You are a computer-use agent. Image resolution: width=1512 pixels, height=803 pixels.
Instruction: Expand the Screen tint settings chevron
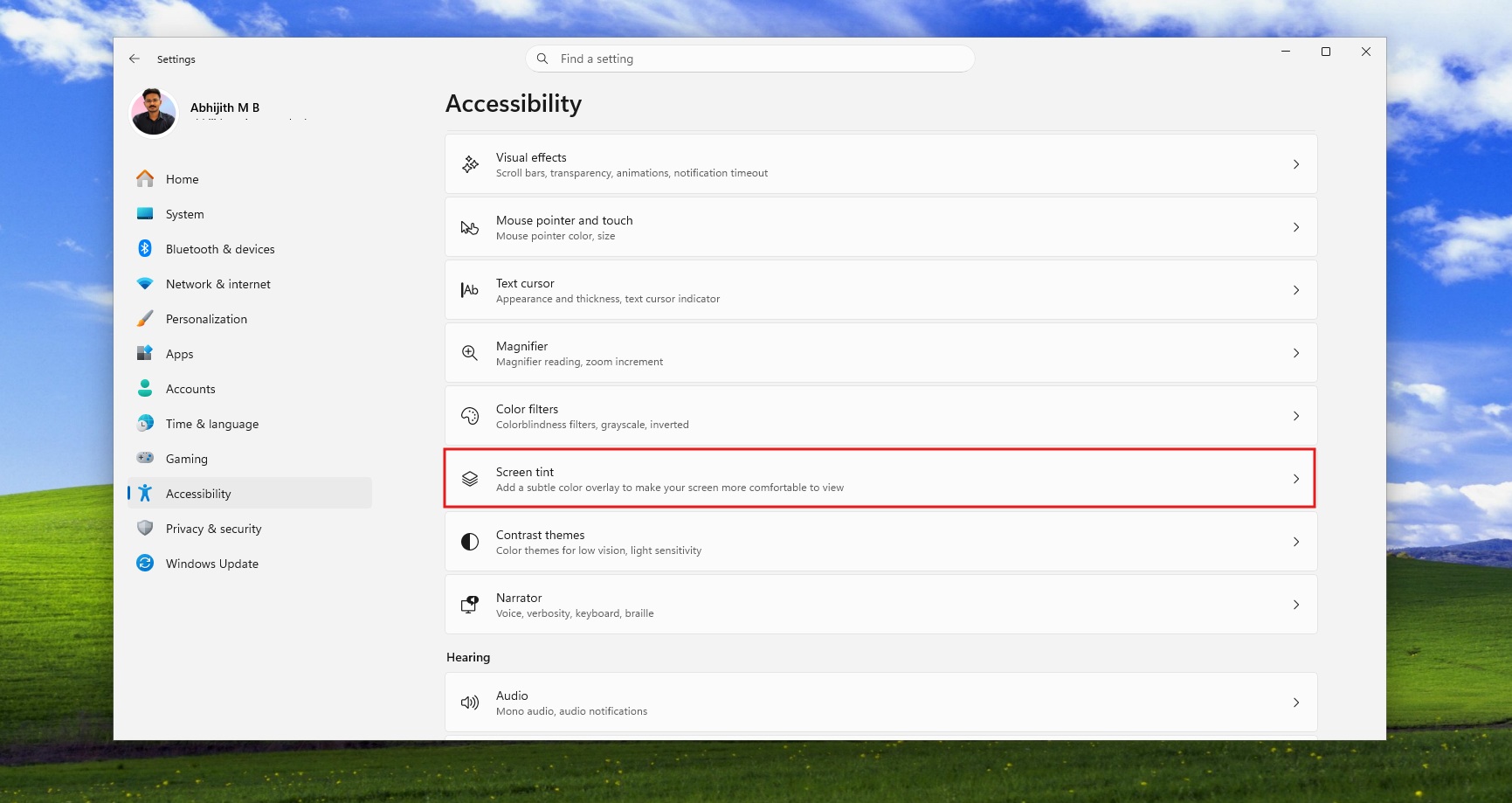[x=1295, y=478]
